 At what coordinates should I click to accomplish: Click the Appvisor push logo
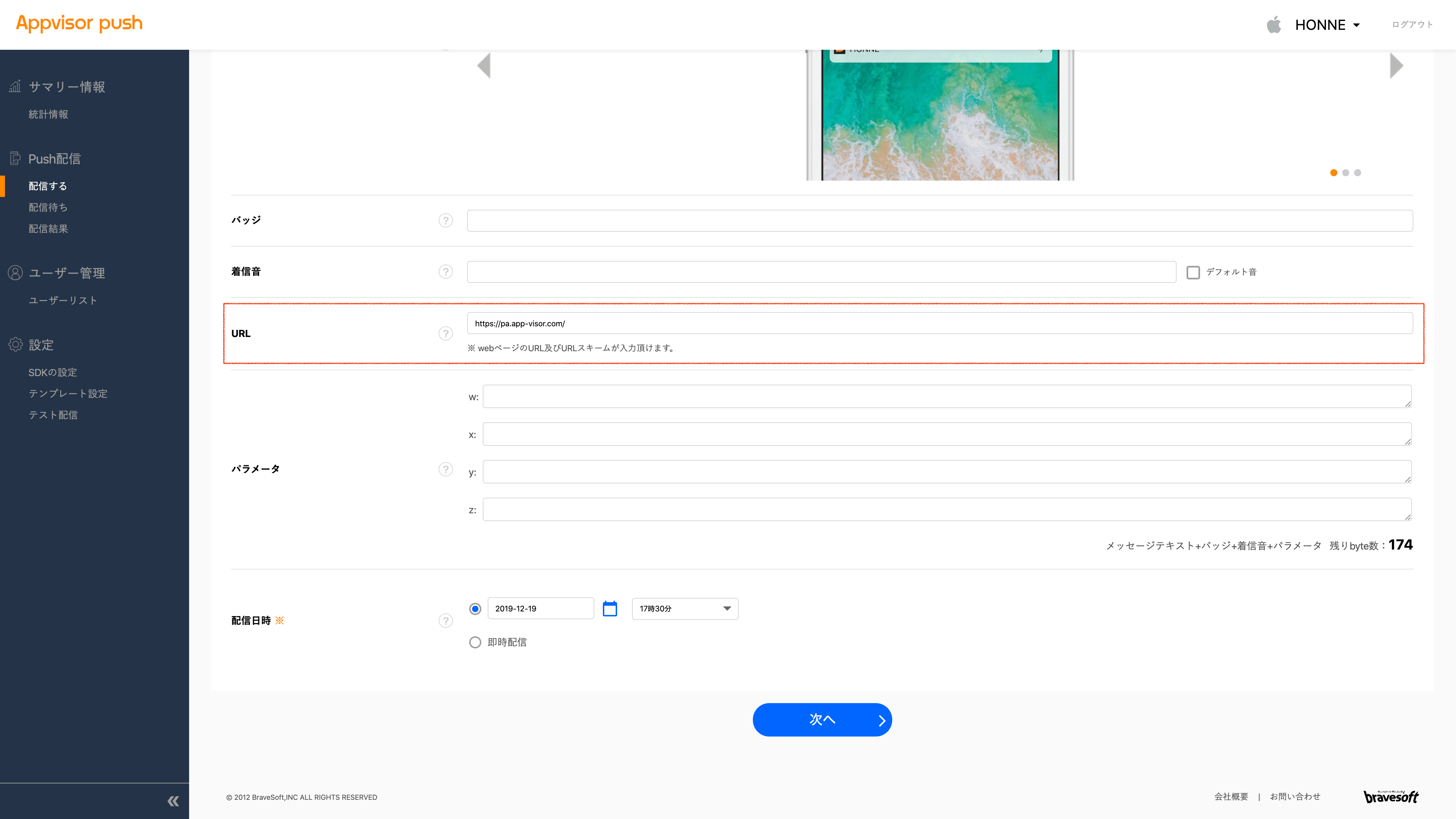point(79,23)
